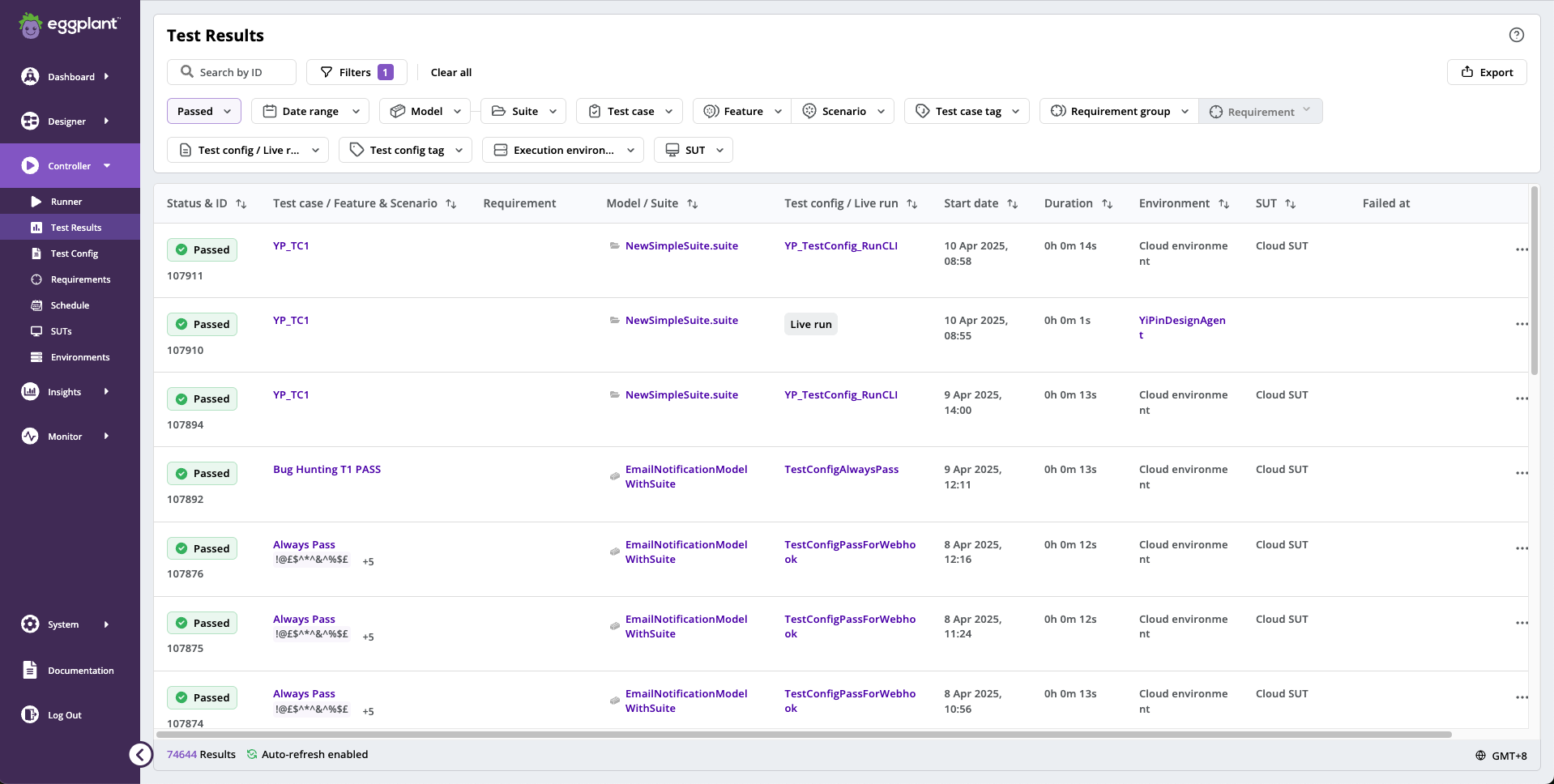The height and width of the screenshot is (784, 1554).
Task: Click the +5 tags badge for 107876
Action: [368, 561]
